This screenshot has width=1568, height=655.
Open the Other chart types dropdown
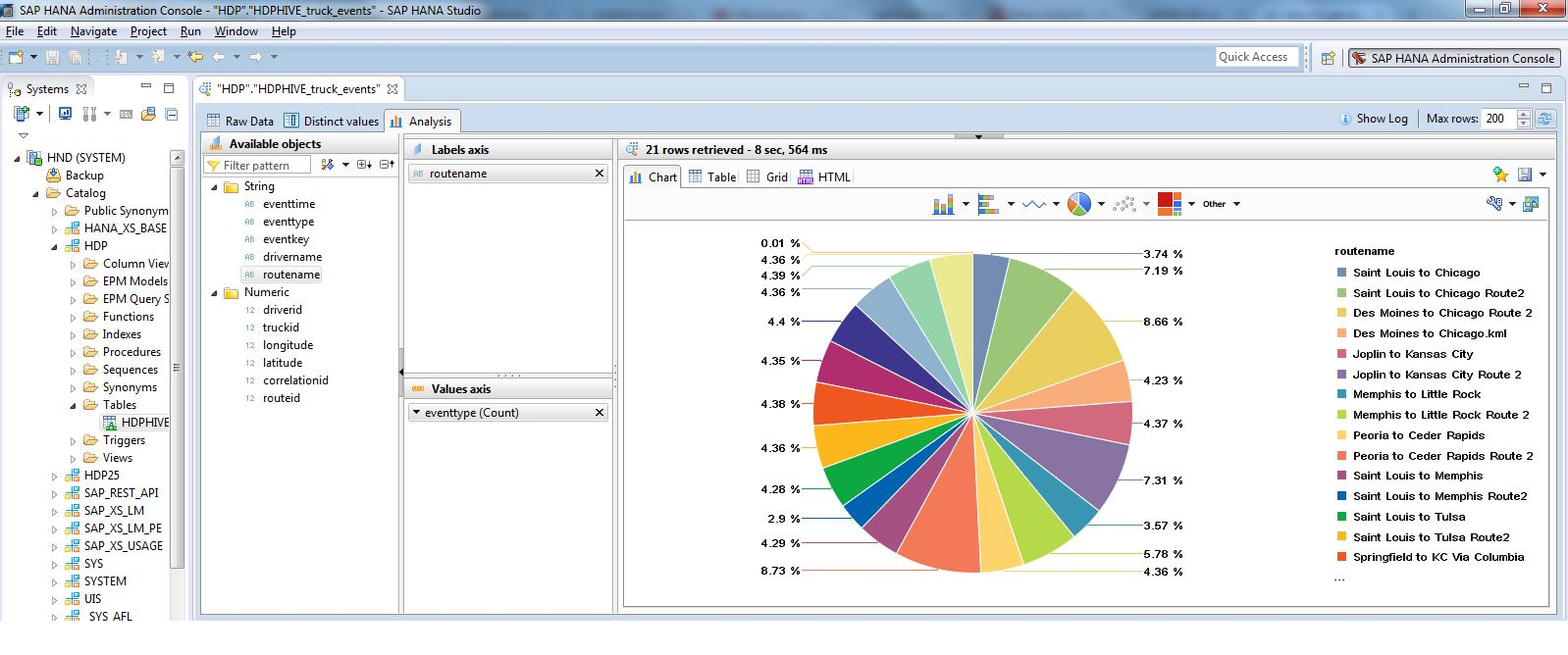tap(1222, 204)
